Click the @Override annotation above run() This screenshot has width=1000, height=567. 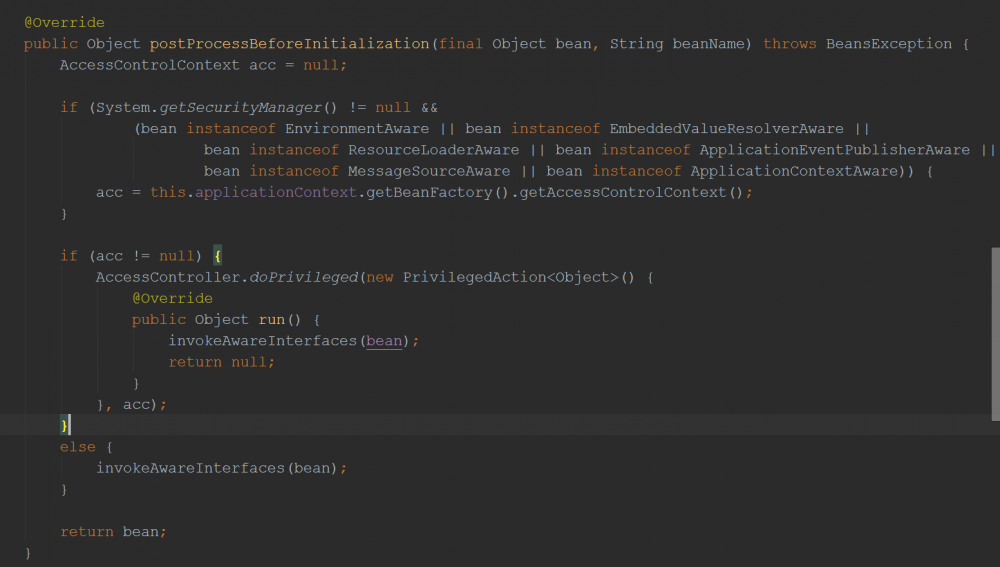(x=172, y=298)
